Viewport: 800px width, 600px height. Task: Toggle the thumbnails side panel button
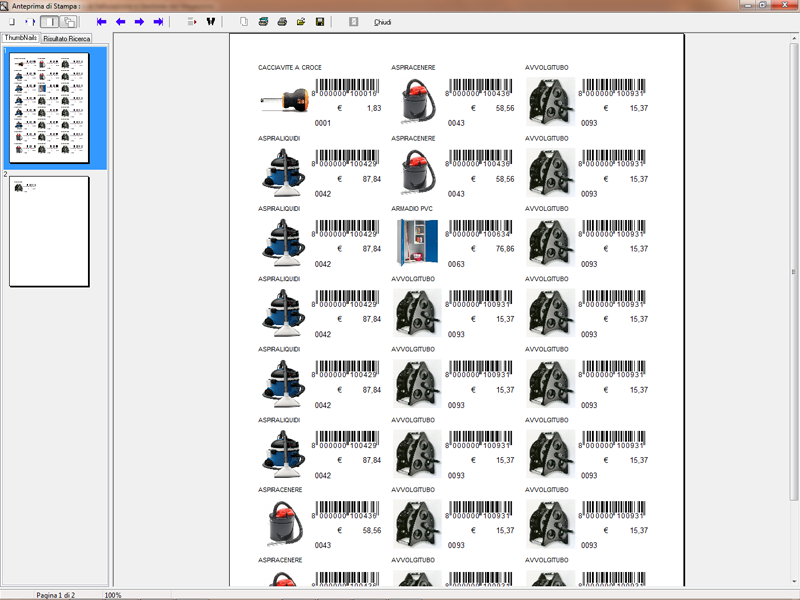pos(49,22)
